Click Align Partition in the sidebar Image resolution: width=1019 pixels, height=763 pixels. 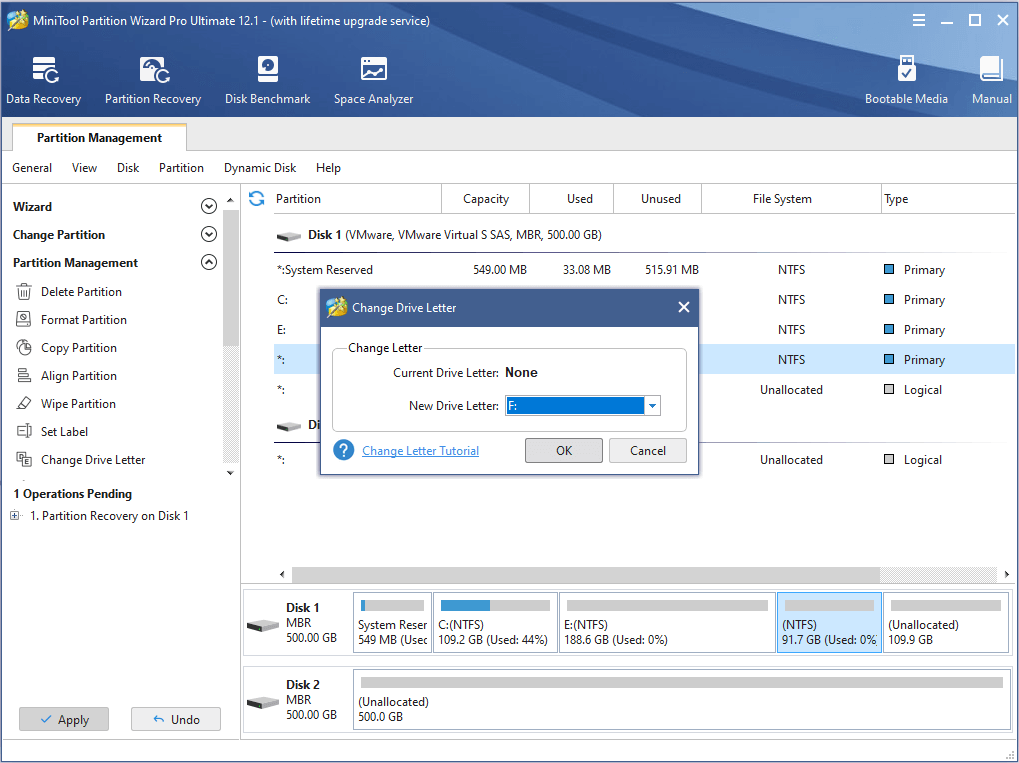pos(79,376)
